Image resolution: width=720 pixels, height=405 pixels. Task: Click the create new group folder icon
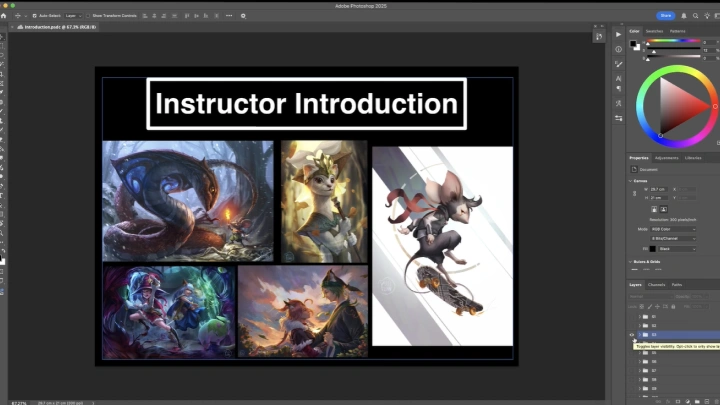pos(697,401)
